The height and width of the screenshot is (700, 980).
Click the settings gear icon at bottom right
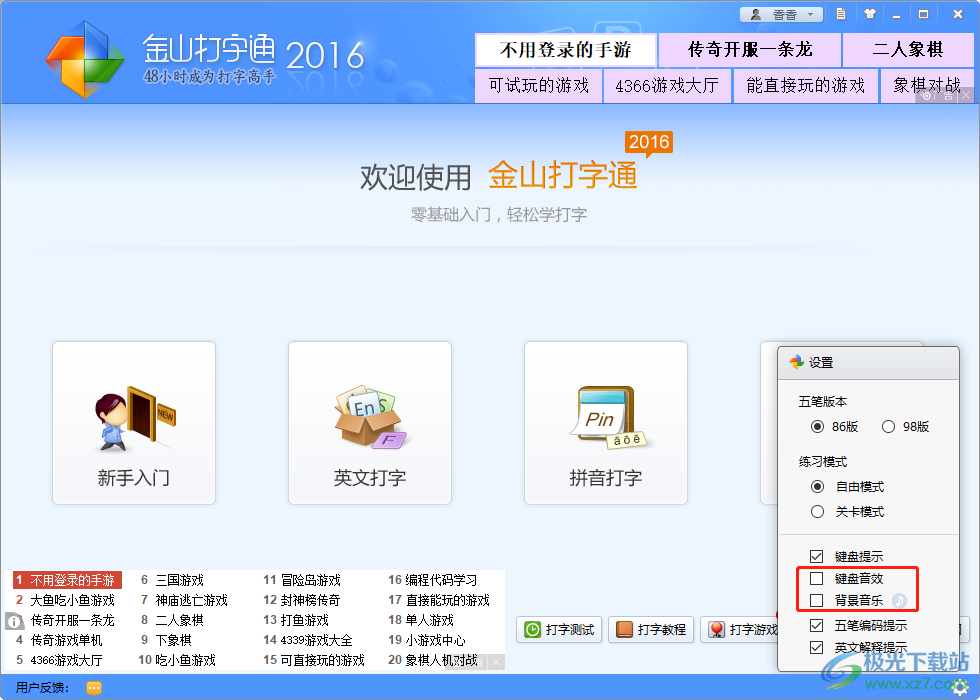click(x=960, y=689)
